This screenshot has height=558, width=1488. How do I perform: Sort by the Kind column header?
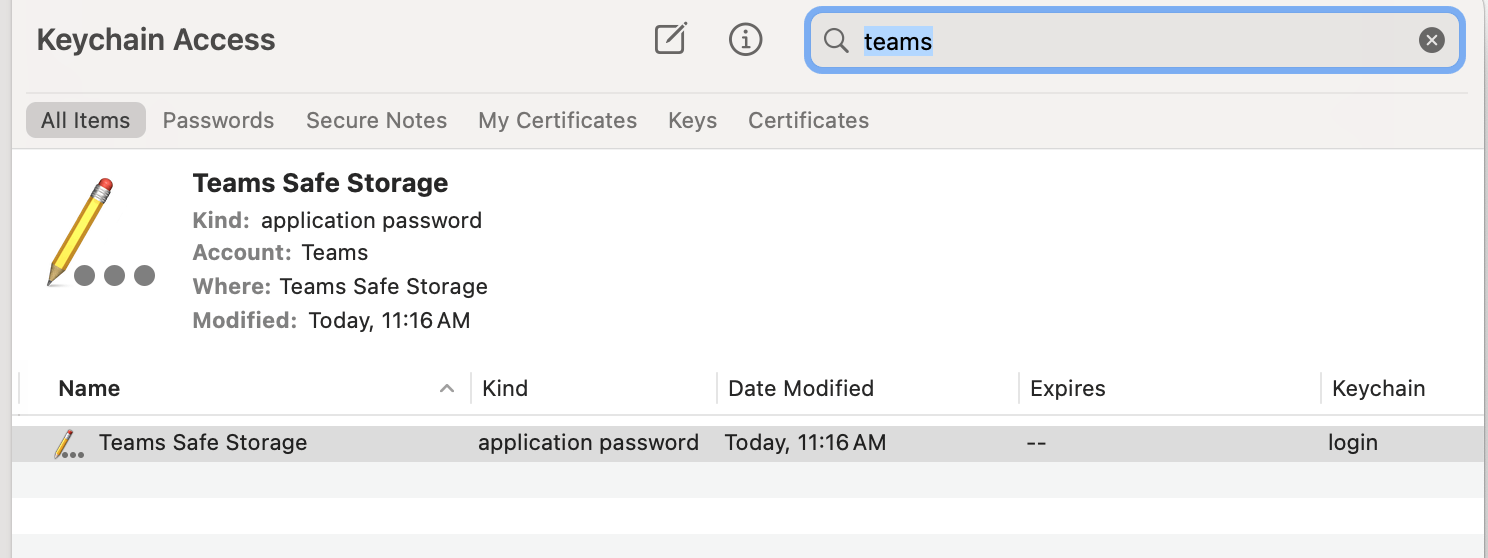pos(505,389)
